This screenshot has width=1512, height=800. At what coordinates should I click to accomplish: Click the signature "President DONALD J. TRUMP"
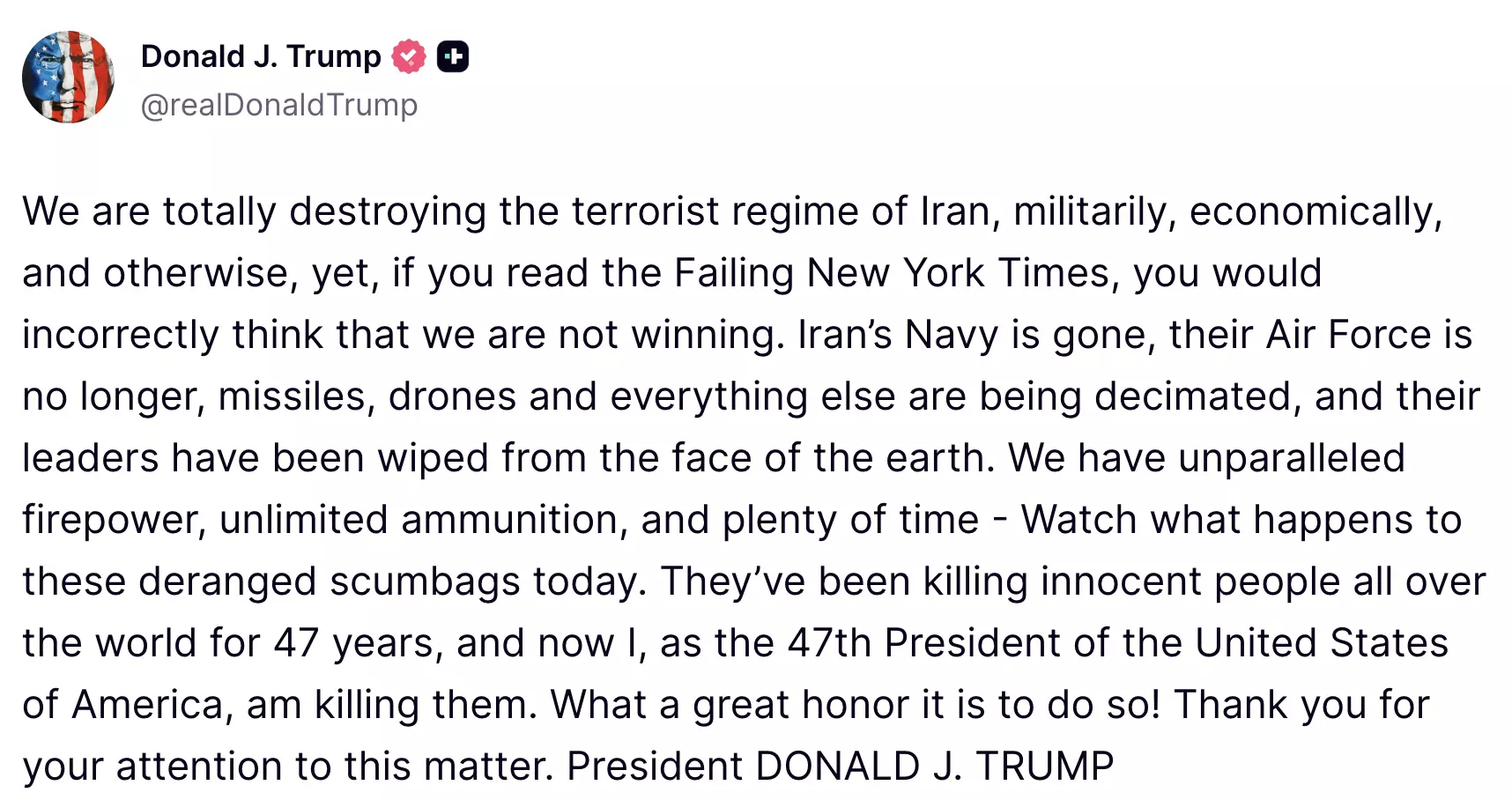(840, 767)
